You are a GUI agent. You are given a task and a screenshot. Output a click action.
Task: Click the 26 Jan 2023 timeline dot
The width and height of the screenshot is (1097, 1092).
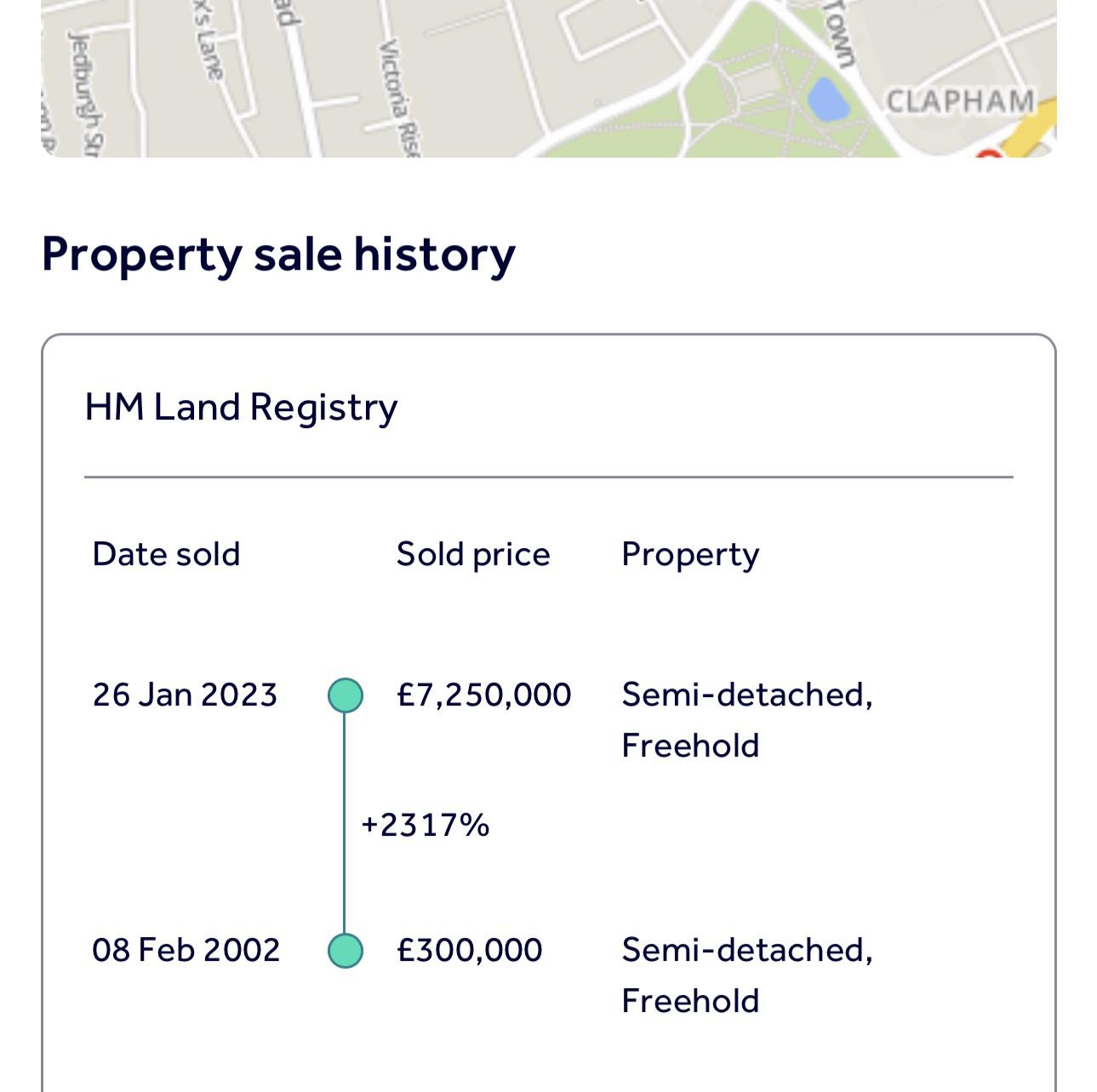[346, 695]
